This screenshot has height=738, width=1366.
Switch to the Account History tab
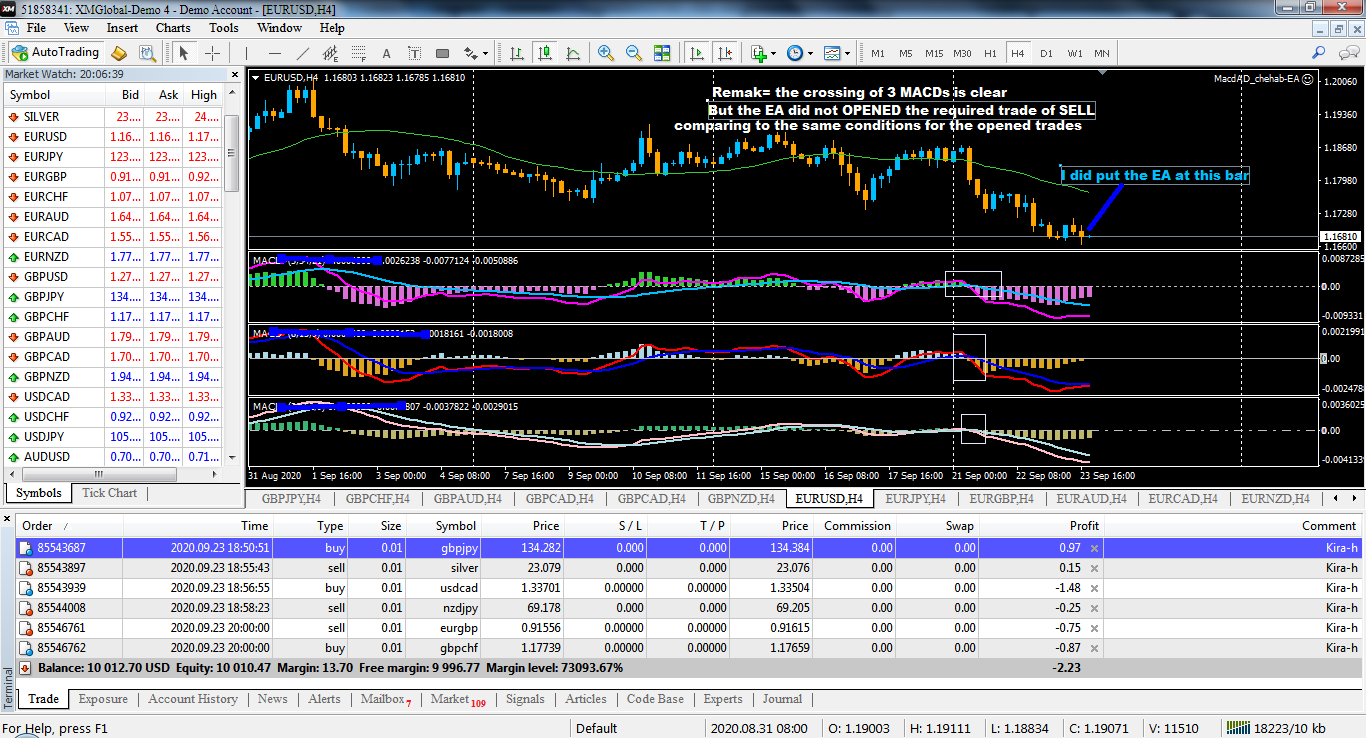pos(193,699)
